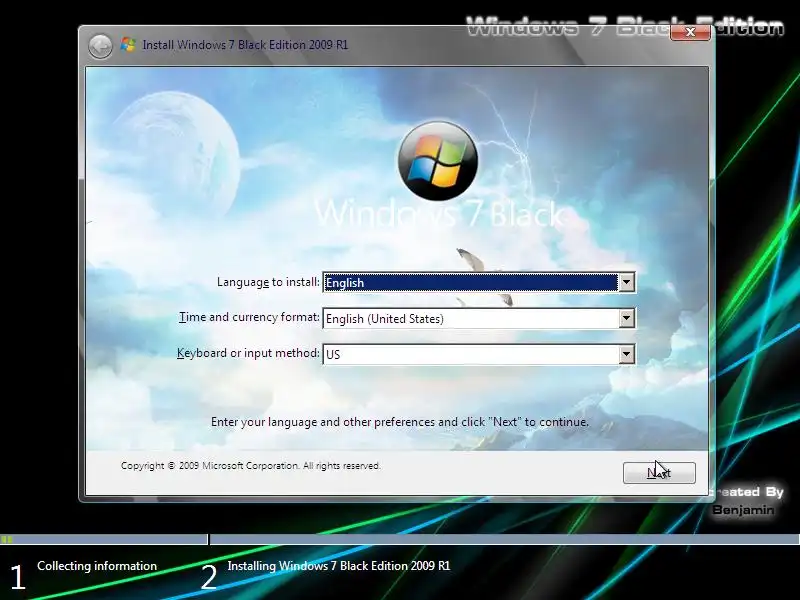The width and height of the screenshot is (800, 600).
Task: Click the 'Enter your language' instruction text
Action: pos(400,422)
